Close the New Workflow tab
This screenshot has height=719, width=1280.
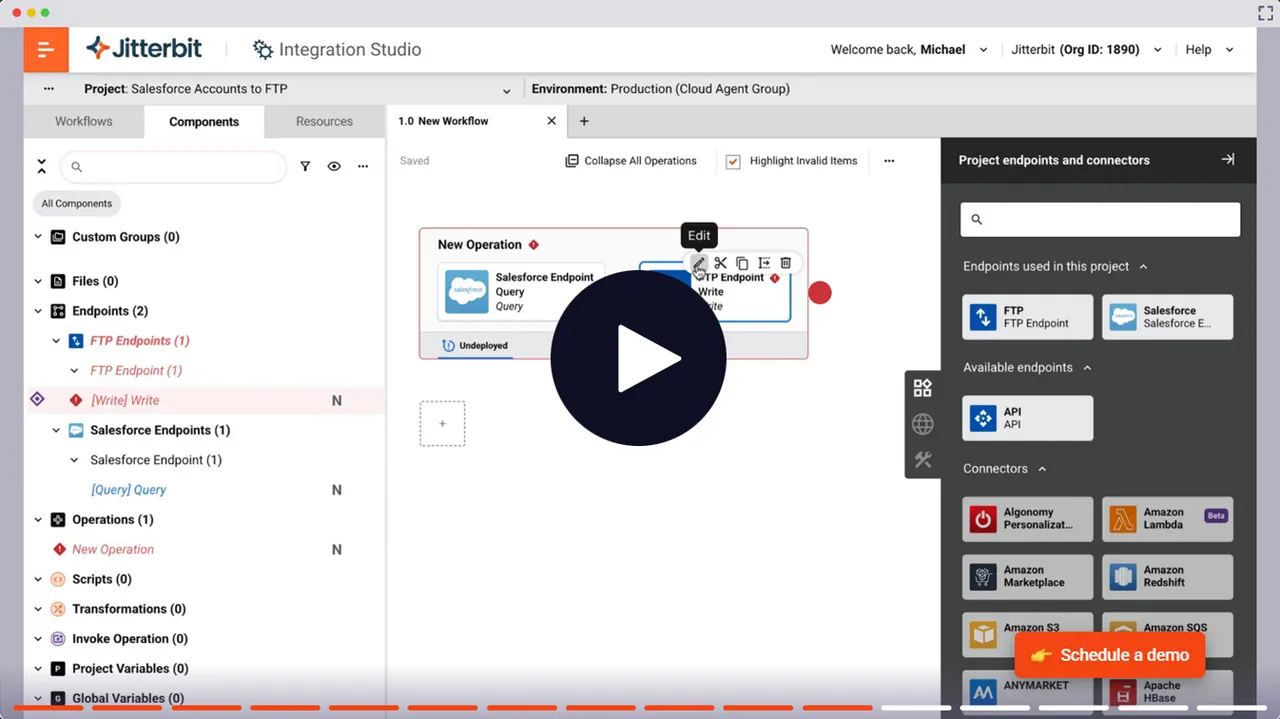(x=551, y=121)
